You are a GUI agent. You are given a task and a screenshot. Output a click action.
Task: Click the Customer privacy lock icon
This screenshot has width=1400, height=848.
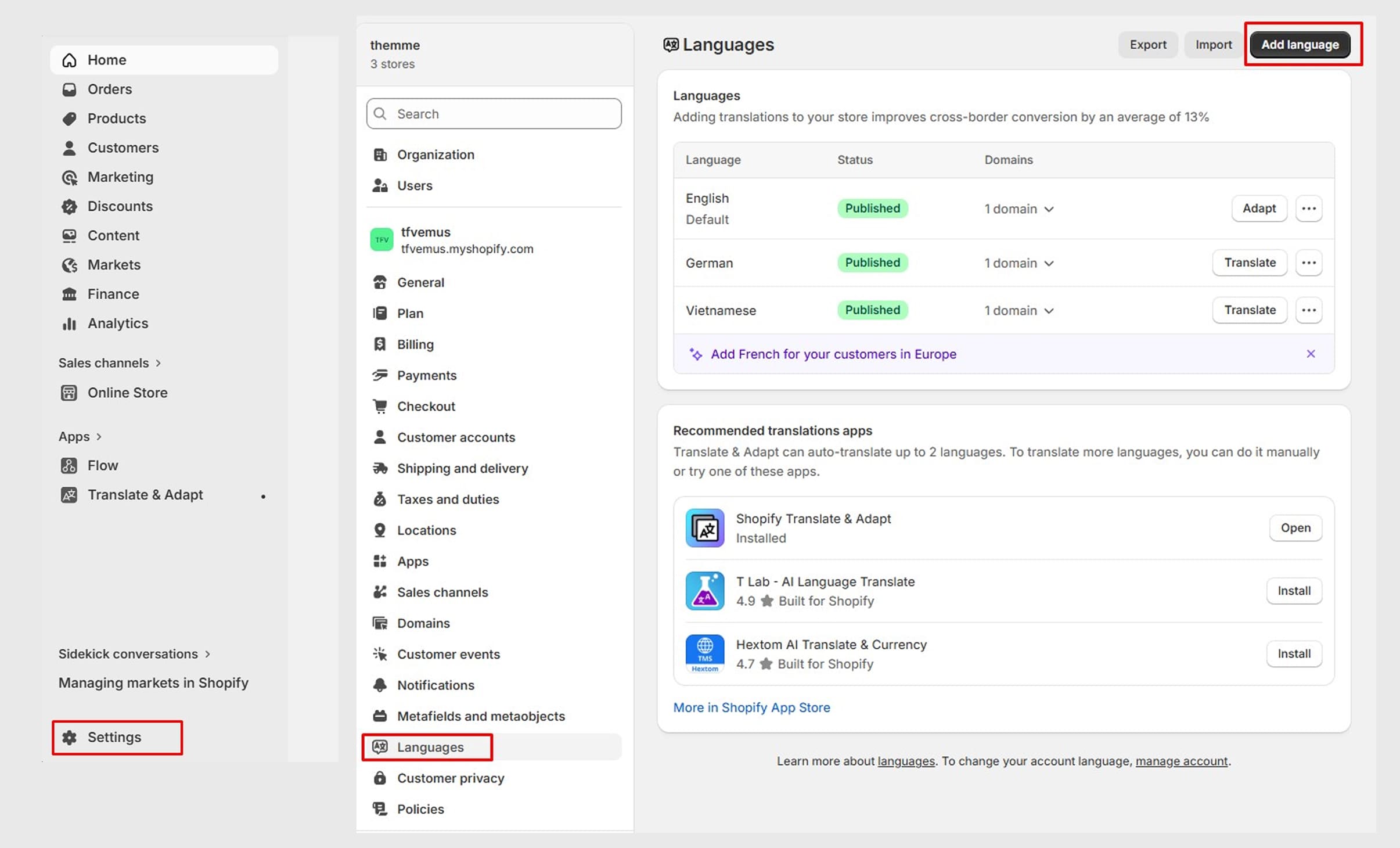click(x=380, y=778)
